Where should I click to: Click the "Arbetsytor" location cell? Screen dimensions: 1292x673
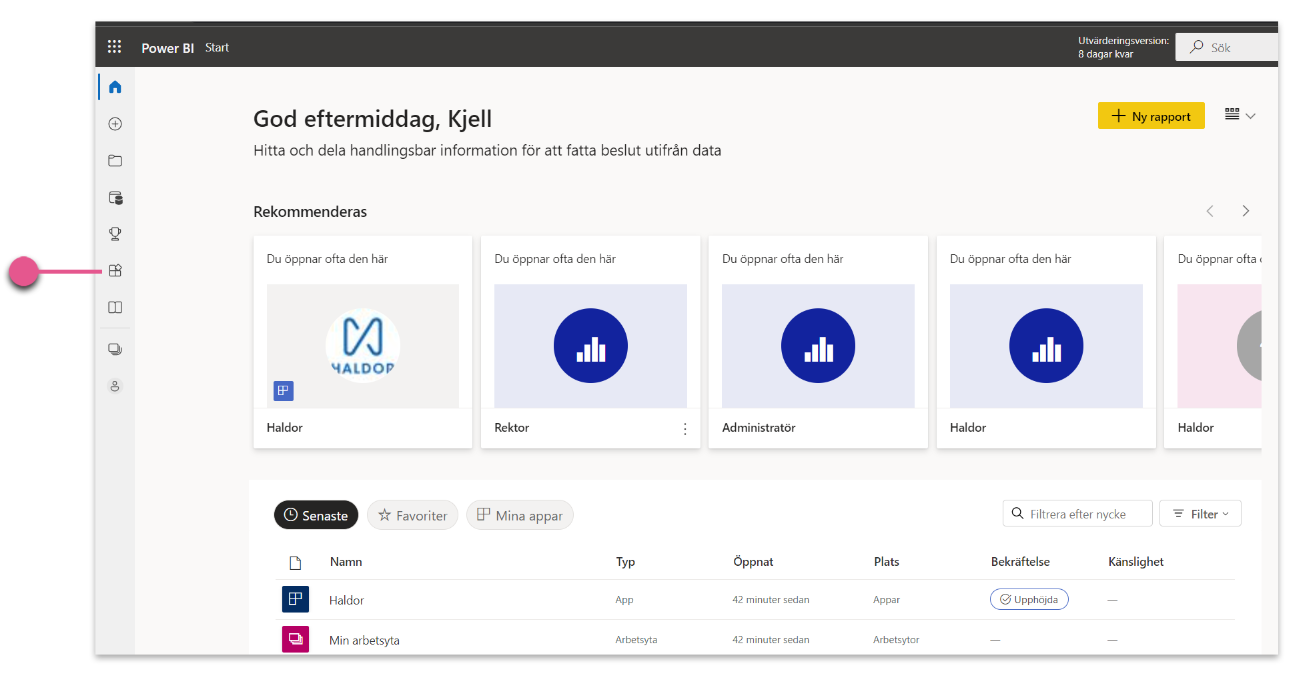click(x=896, y=640)
